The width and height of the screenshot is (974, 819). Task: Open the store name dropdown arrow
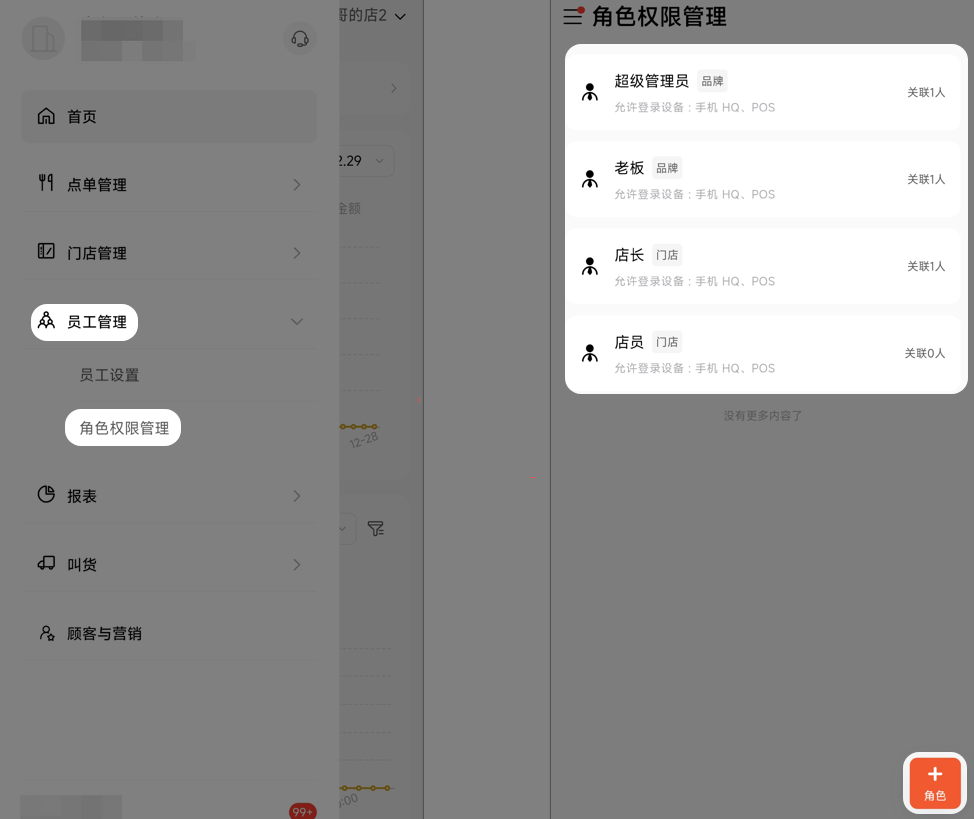click(x=401, y=17)
